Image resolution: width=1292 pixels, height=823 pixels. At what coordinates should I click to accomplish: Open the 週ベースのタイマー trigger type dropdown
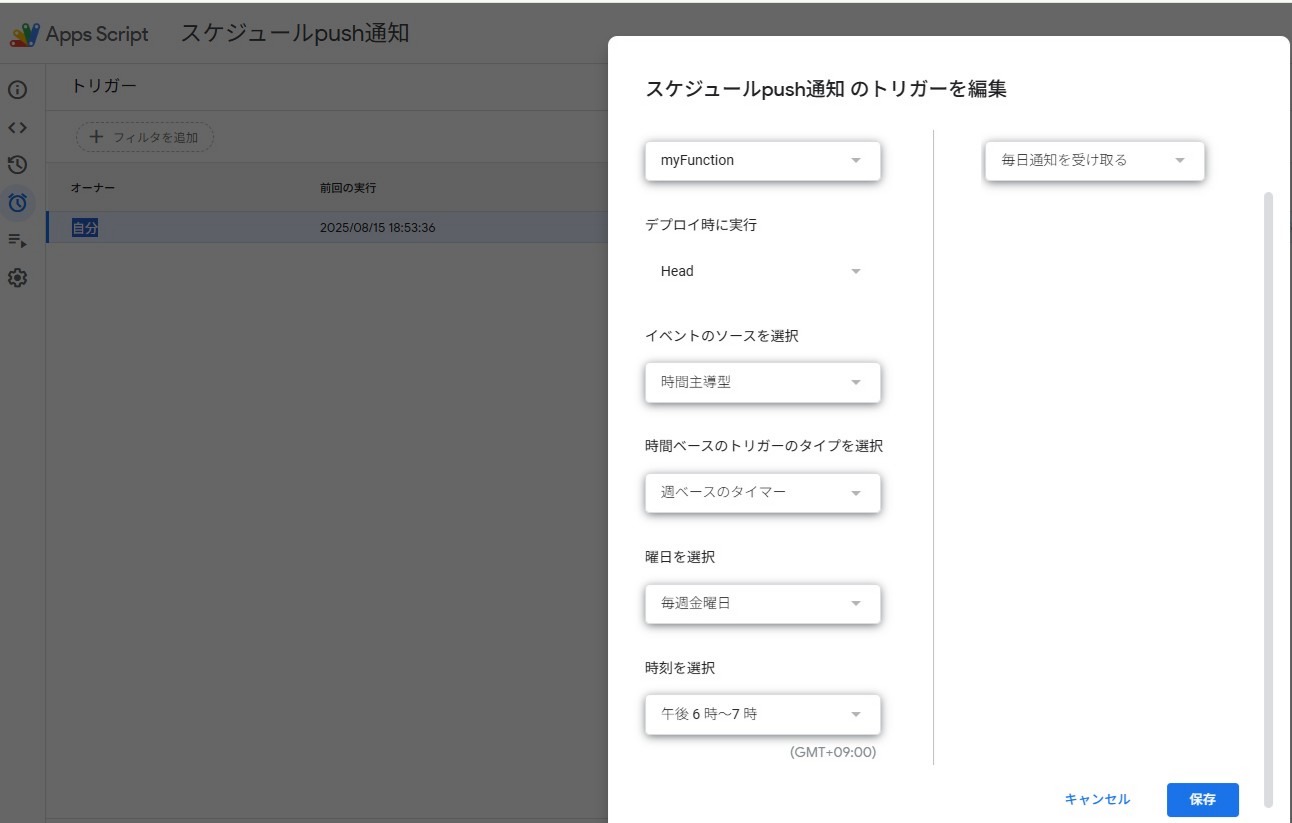[x=762, y=492]
